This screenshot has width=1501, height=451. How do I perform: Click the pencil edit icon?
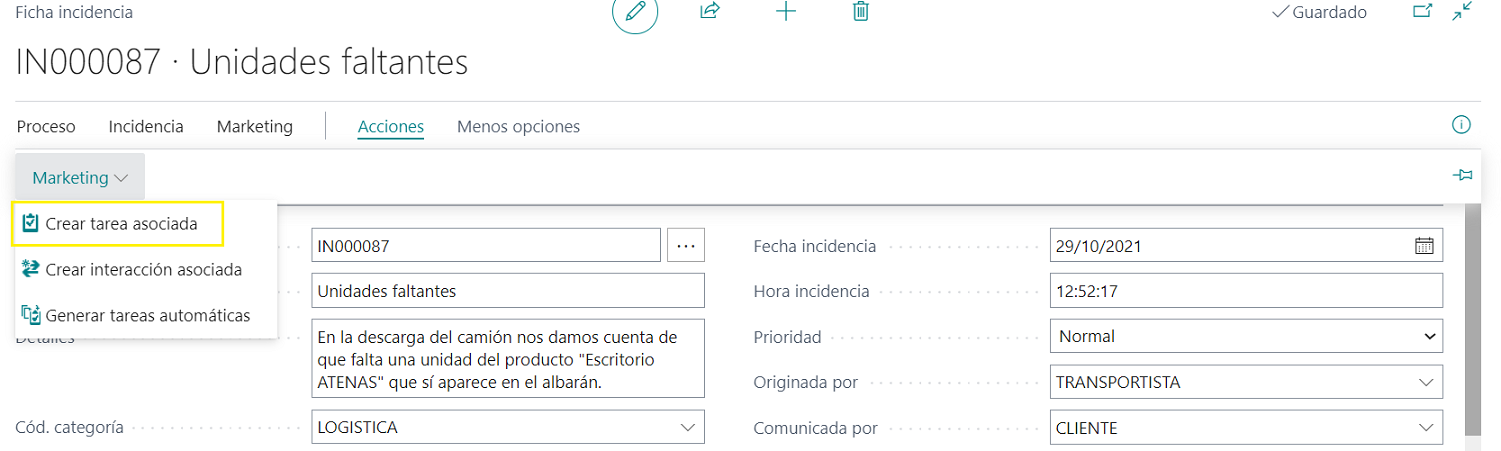click(635, 12)
